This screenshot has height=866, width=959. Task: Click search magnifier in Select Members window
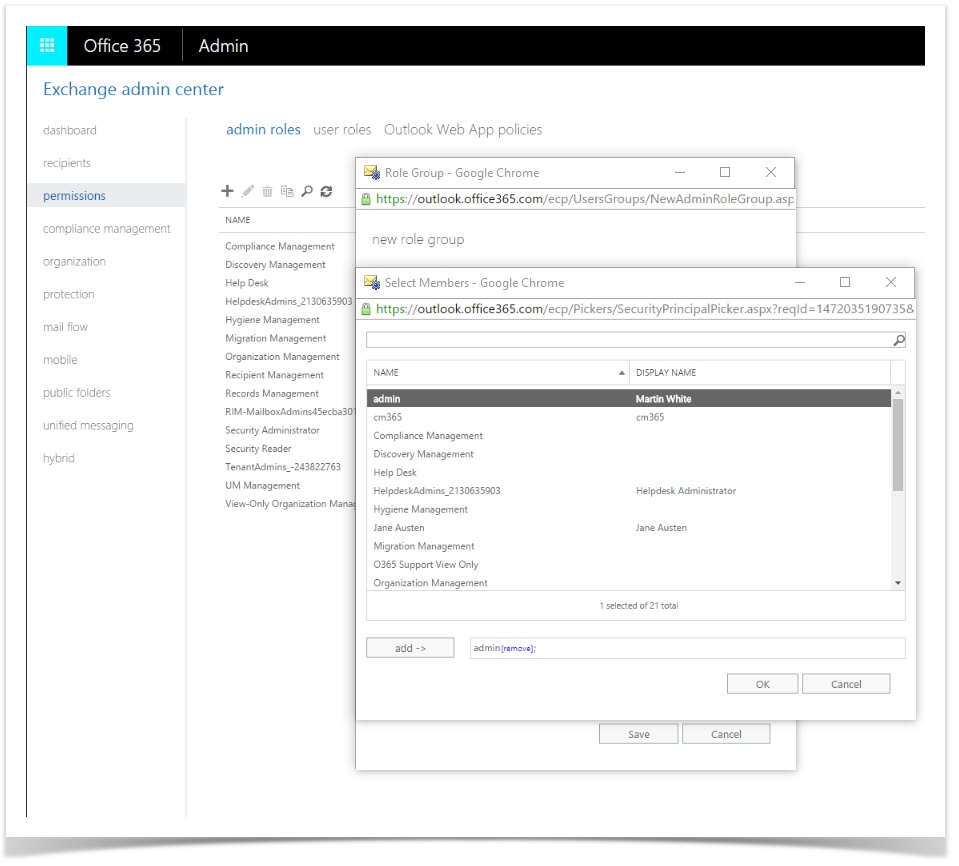pyautogui.click(x=898, y=340)
